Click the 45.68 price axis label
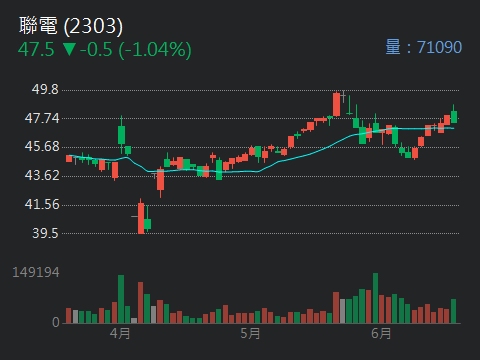Image resolution: width=480 pixels, height=360 pixels. [42, 147]
